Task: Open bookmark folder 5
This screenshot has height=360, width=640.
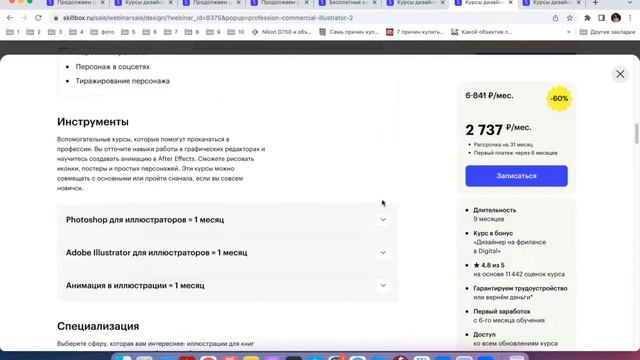Action: [128, 32]
